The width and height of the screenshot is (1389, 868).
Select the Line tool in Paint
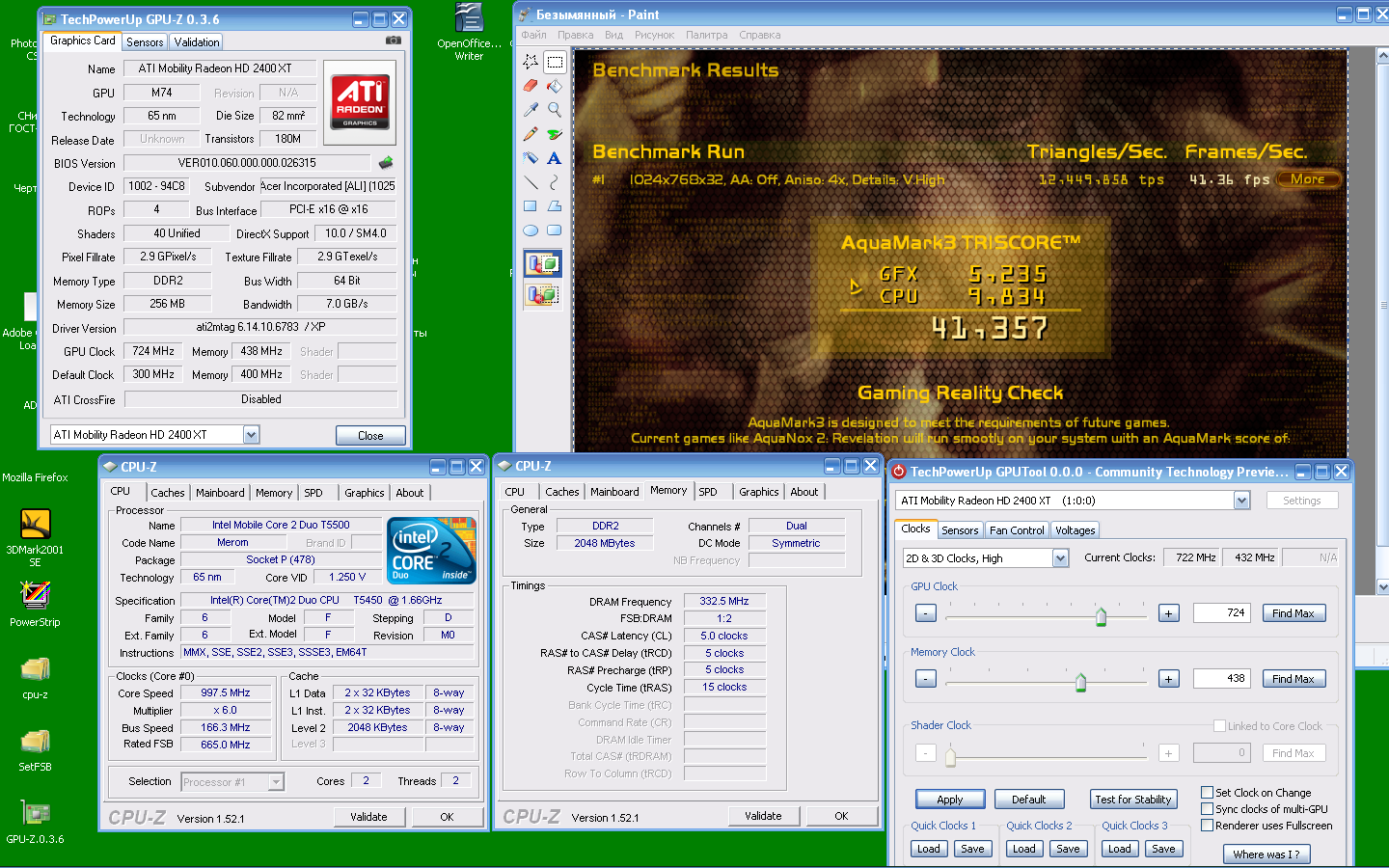[x=531, y=182]
